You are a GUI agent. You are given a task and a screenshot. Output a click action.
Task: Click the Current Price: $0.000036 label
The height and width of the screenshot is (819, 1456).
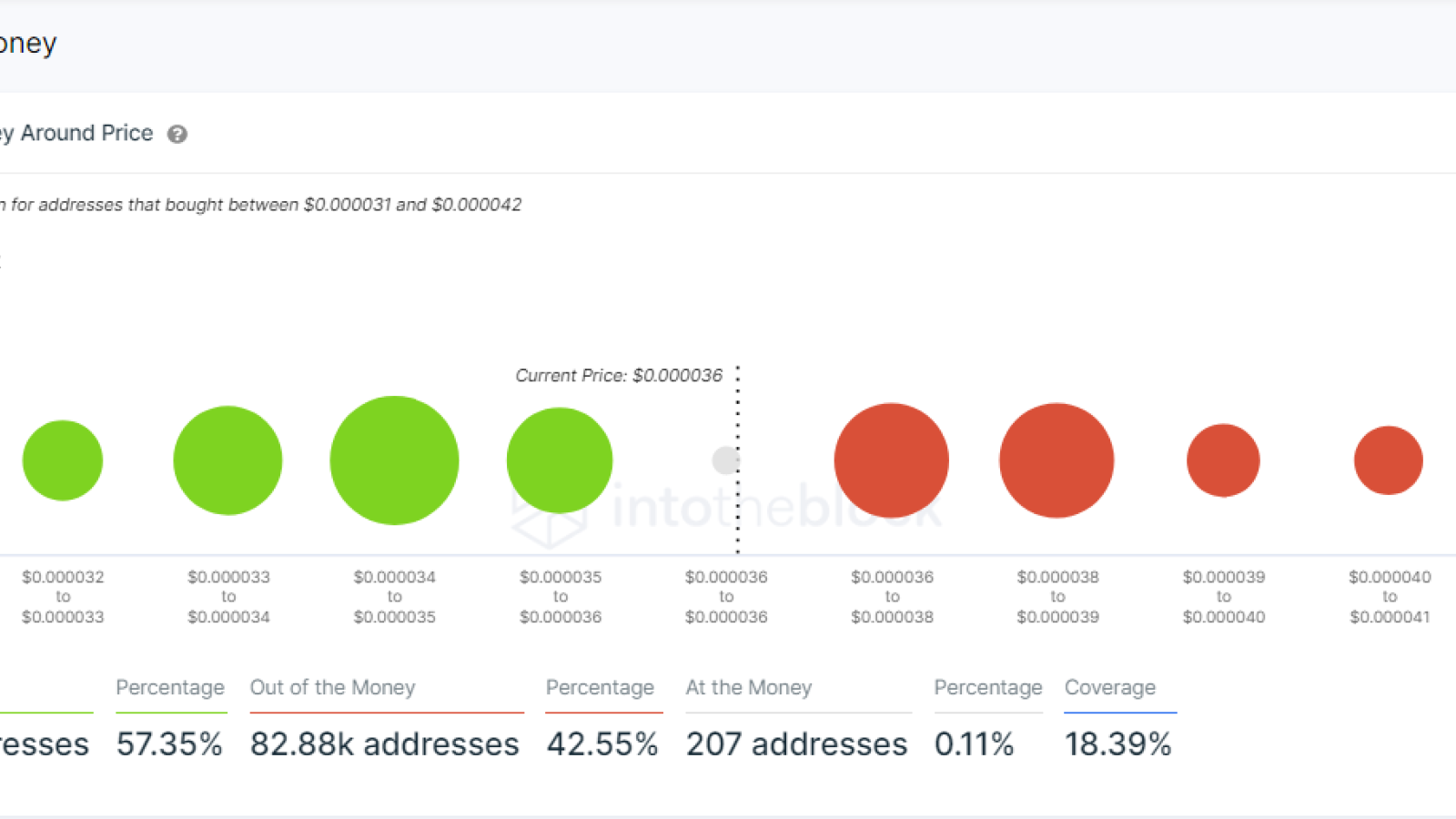619,376
